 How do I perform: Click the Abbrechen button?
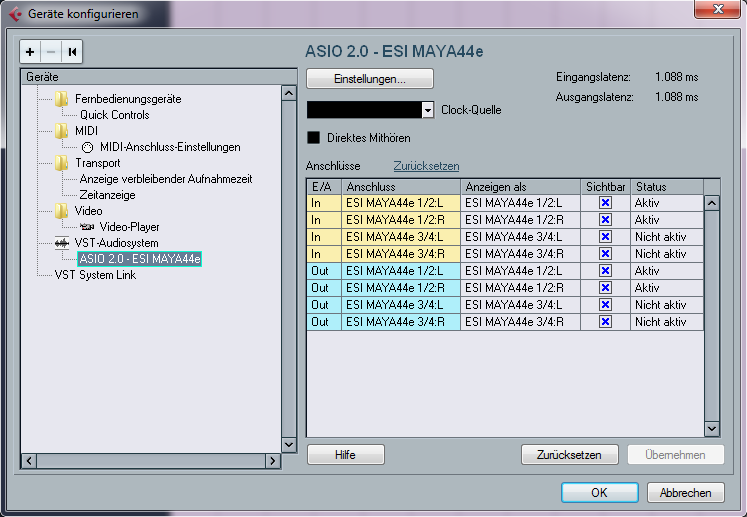click(x=685, y=492)
